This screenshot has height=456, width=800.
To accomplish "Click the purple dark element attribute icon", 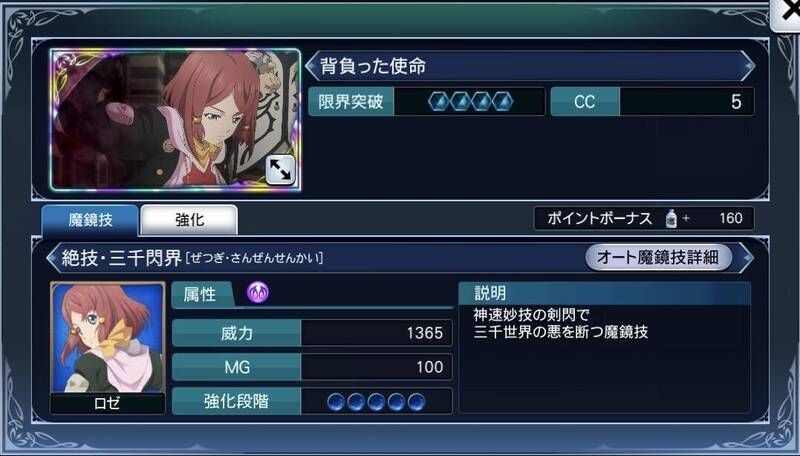I will point(258,292).
